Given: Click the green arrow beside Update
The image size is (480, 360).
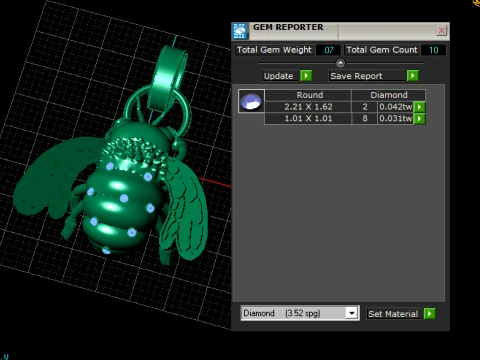Looking at the screenshot, I should [x=306, y=76].
